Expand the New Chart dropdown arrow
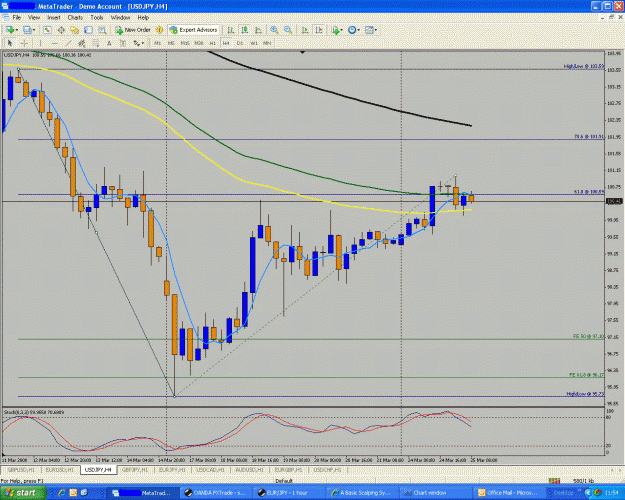625x500 pixels. (x=16, y=30)
